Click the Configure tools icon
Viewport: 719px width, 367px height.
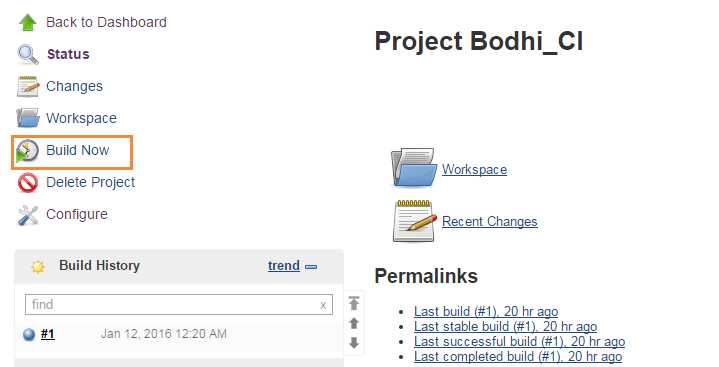click(x=28, y=215)
